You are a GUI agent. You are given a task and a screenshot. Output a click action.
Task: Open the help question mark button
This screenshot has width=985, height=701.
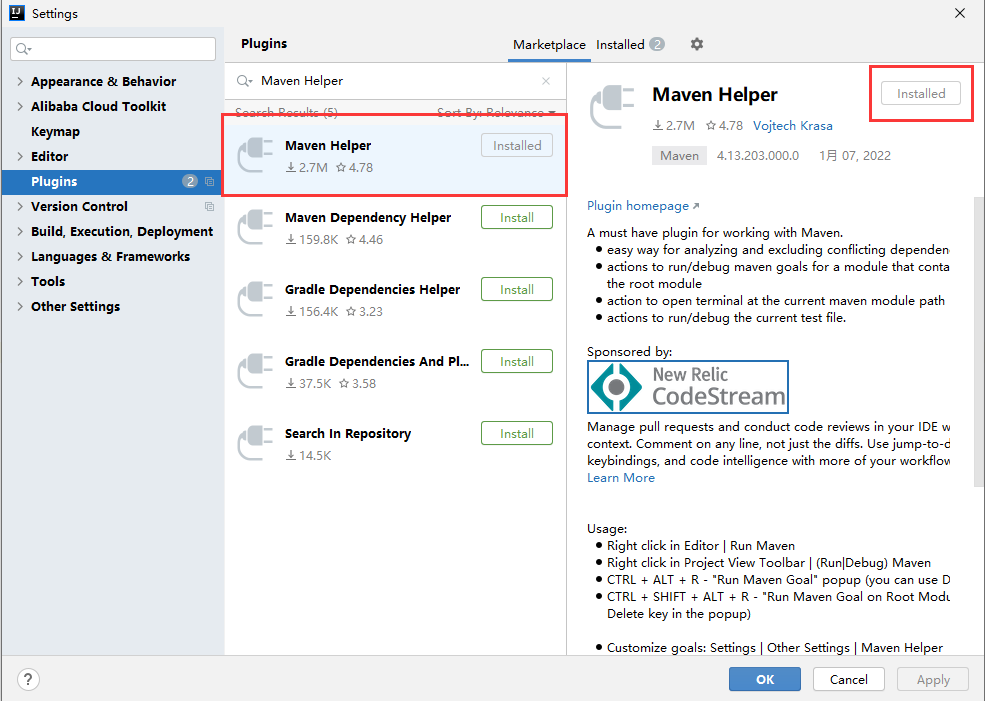(x=28, y=679)
